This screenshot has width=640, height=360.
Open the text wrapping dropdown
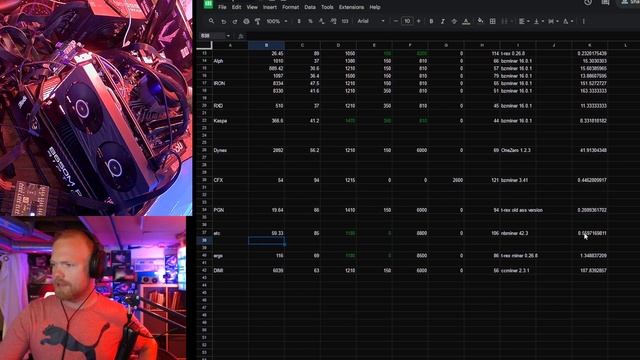[553, 21]
